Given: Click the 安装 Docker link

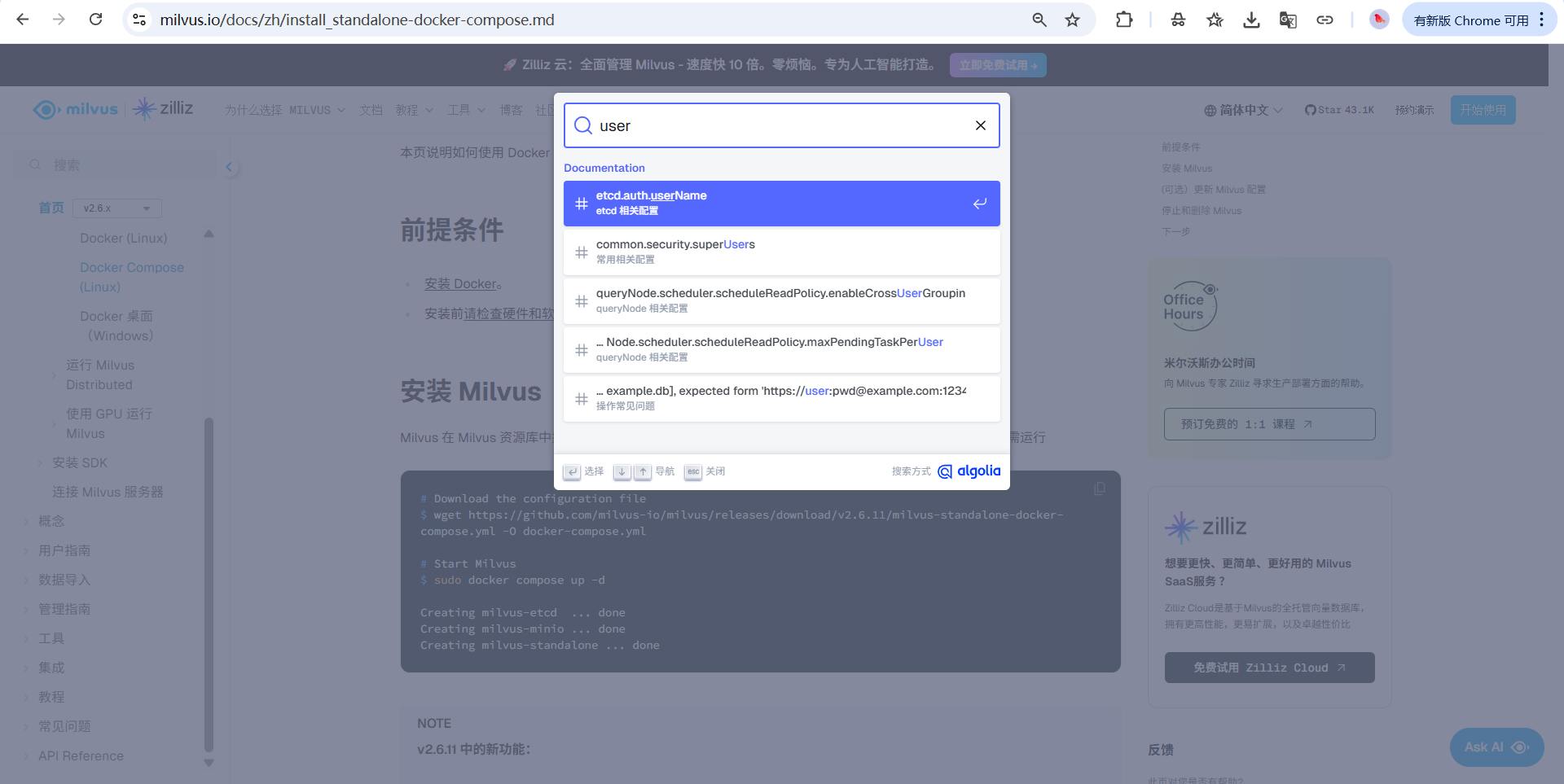Looking at the screenshot, I should pyautogui.click(x=461, y=284).
